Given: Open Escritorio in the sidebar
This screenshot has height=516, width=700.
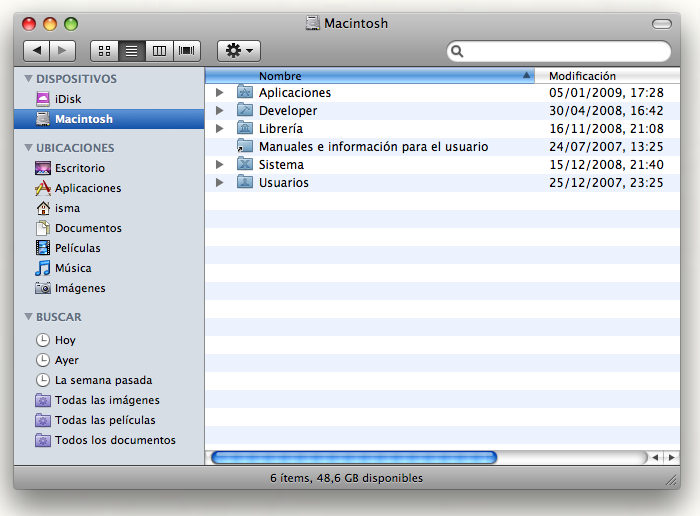Looking at the screenshot, I should (109, 168).
